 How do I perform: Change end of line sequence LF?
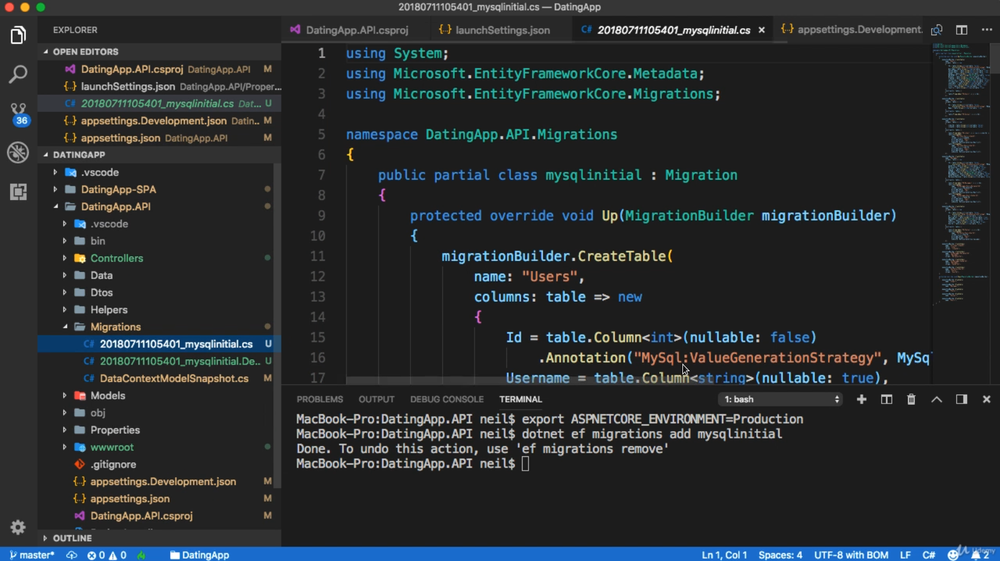(905, 555)
